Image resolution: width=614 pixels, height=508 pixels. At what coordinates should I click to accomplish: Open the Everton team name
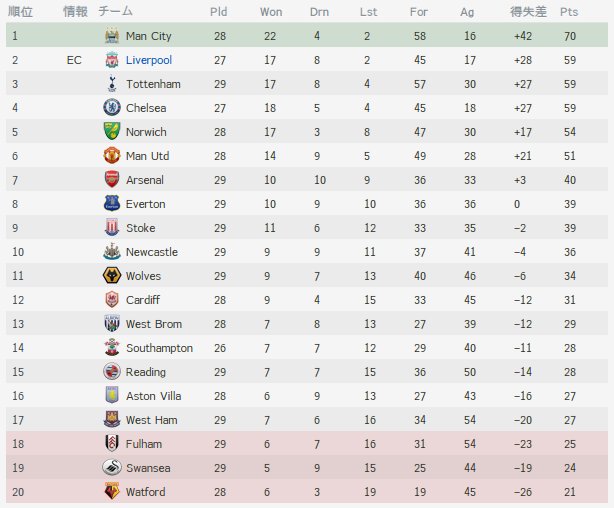pos(146,204)
